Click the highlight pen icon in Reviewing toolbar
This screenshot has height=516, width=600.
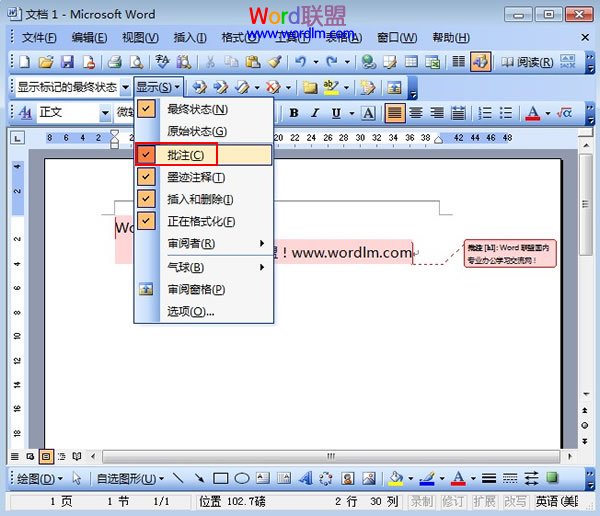click(x=331, y=87)
